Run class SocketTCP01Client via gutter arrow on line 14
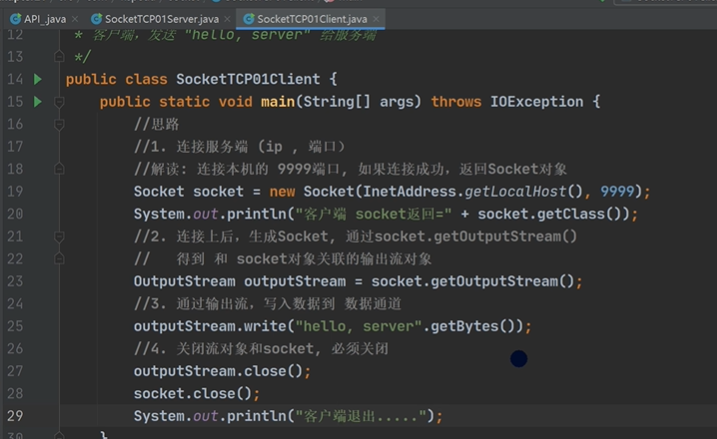 click(x=38, y=80)
